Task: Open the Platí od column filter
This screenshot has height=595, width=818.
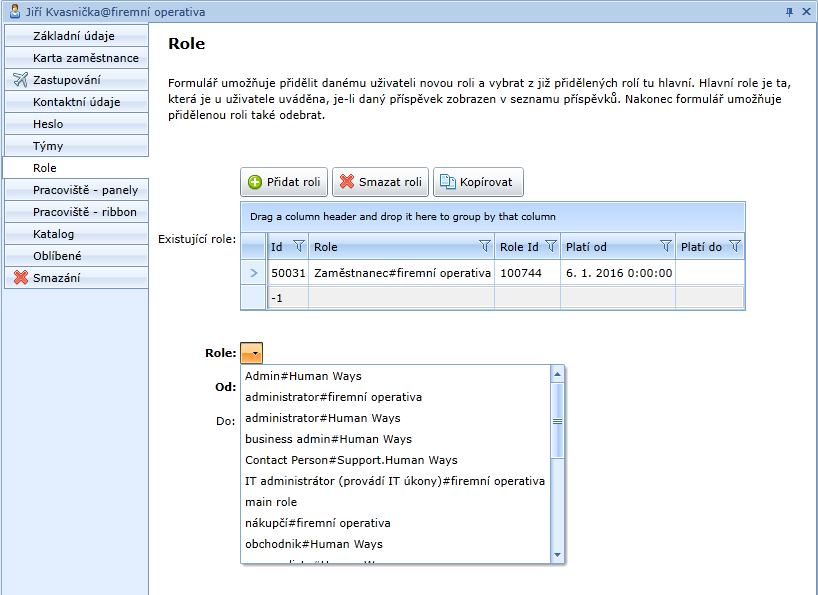Action: [x=665, y=246]
